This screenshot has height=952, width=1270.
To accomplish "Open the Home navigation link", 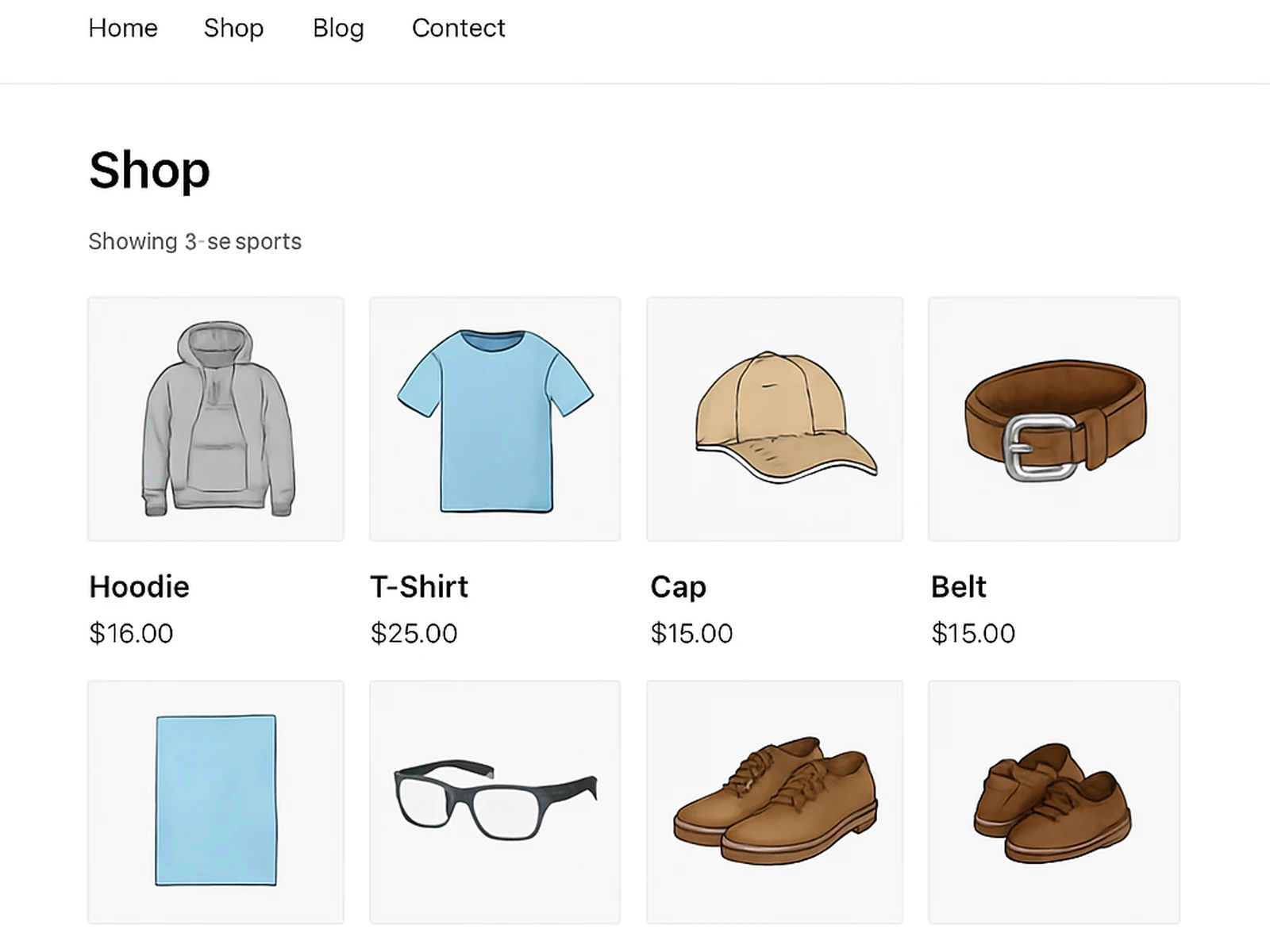I will pyautogui.click(x=123, y=29).
